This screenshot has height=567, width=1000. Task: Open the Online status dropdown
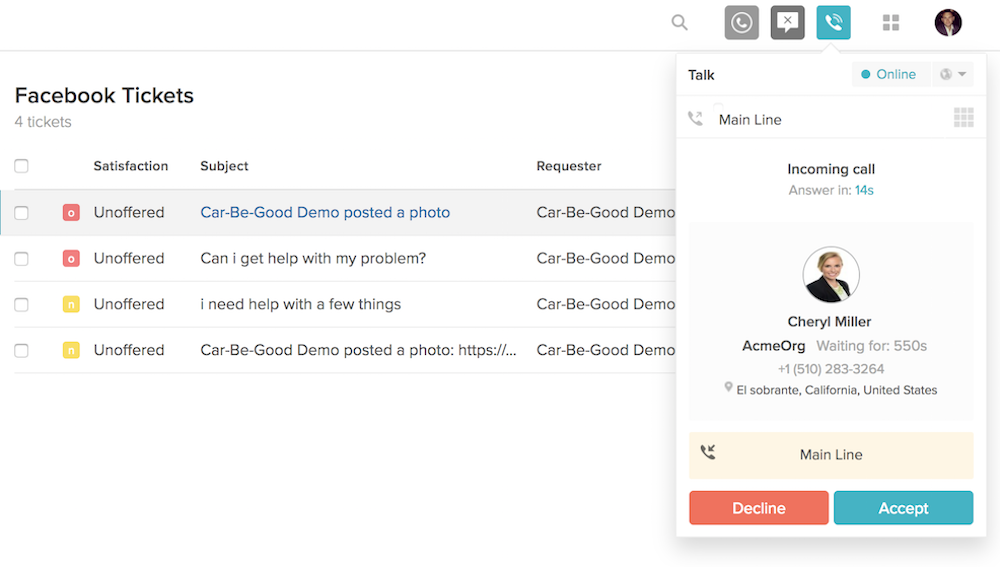pos(889,75)
